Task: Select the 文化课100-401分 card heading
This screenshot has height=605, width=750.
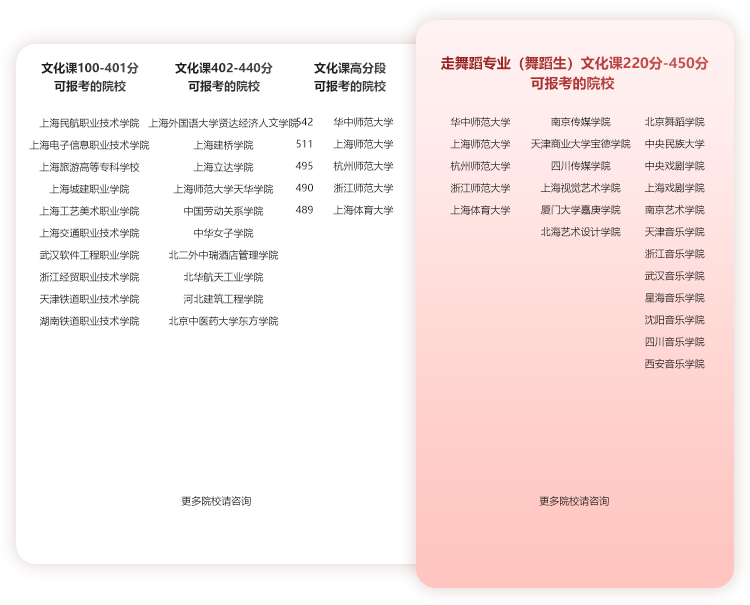Action: (x=89, y=77)
